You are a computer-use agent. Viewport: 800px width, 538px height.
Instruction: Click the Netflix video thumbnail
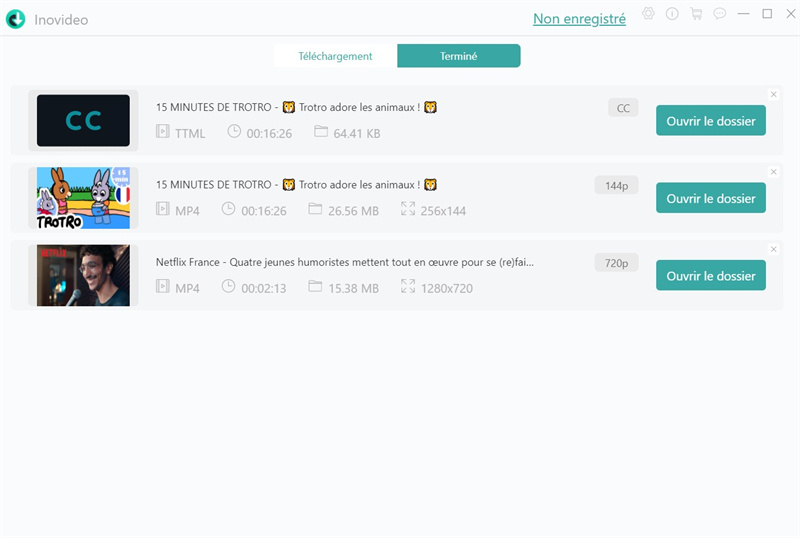click(x=83, y=276)
